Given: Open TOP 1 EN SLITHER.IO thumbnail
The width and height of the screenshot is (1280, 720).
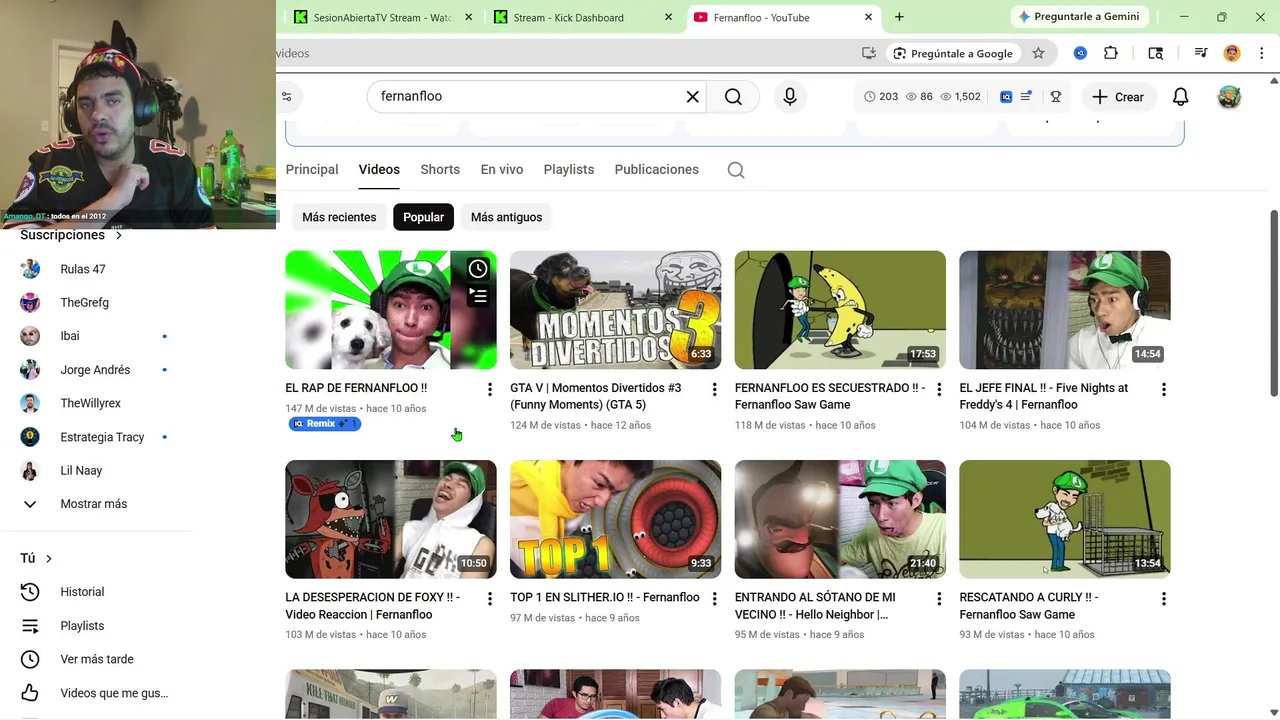Looking at the screenshot, I should 615,519.
